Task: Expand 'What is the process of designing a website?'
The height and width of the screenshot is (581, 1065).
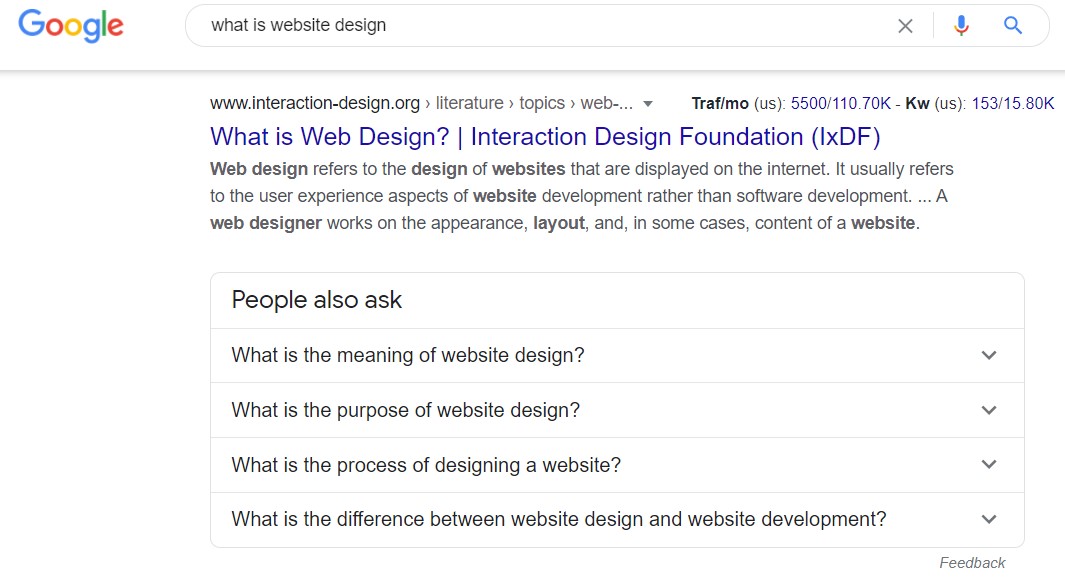Action: (x=617, y=465)
